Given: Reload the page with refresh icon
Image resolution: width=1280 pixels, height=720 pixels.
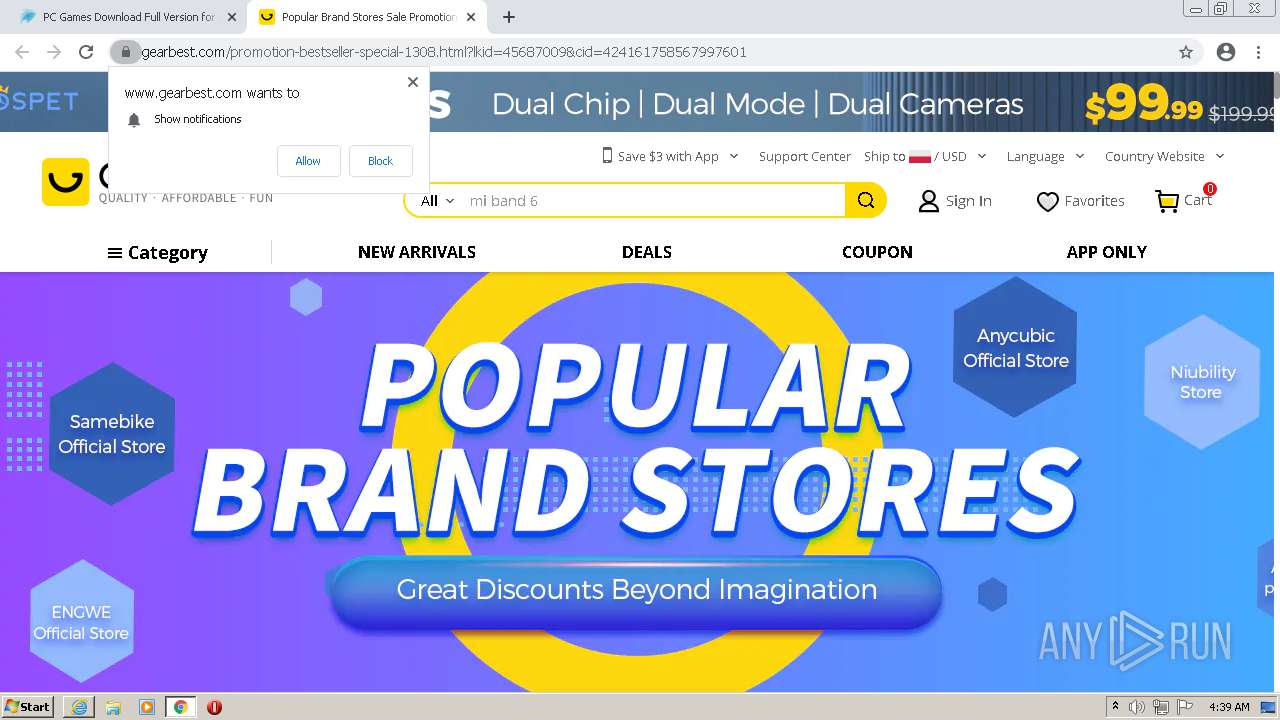Looking at the screenshot, I should [86, 52].
